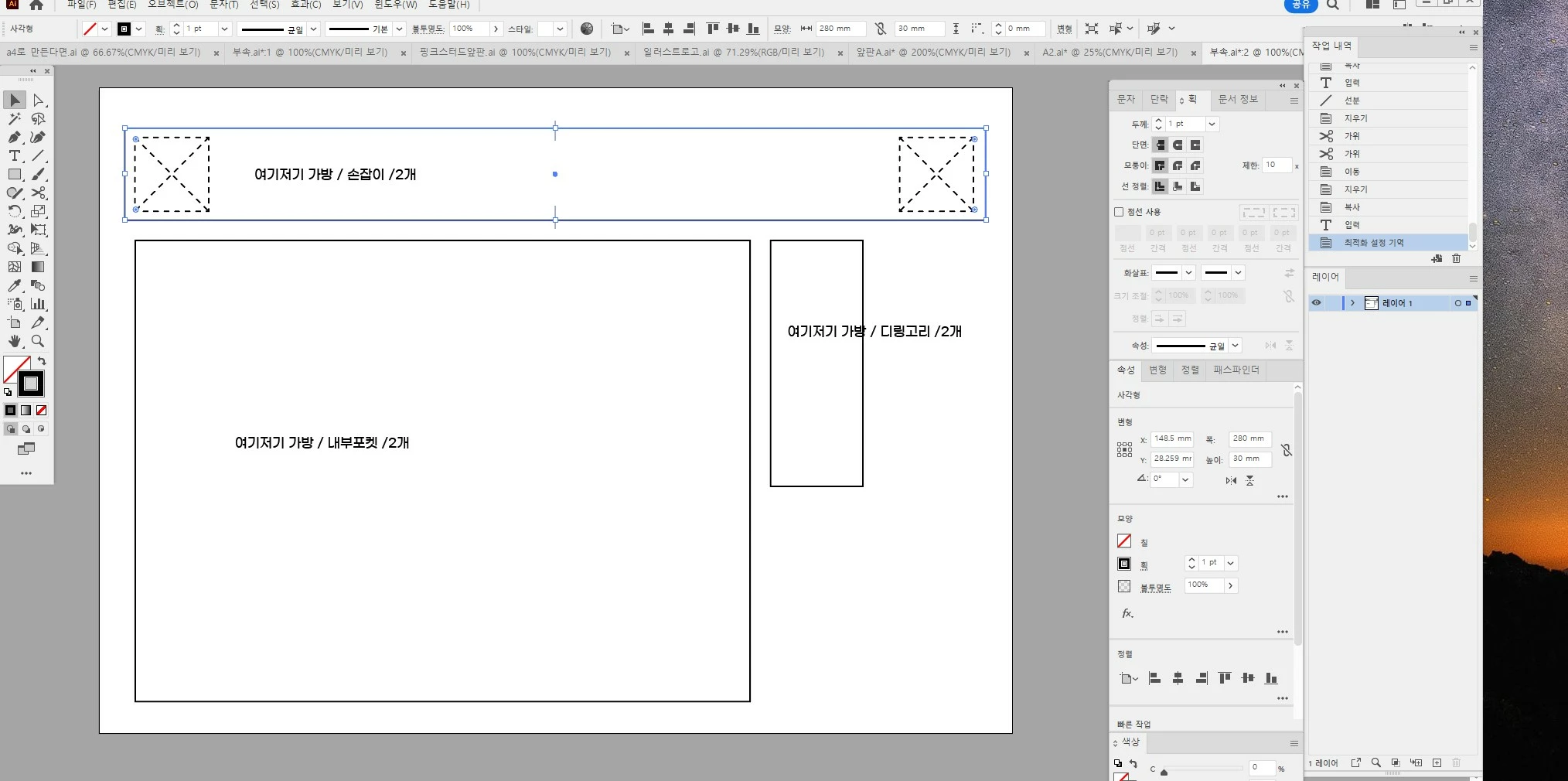This screenshot has width=1568, height=781.
Task: Select the Magic Wand tool
Action: [x=15, y=119]
